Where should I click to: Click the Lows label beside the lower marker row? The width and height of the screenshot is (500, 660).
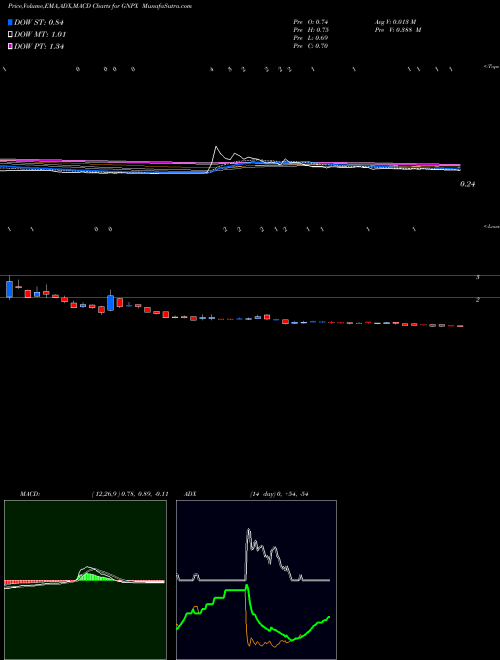pos(492,226)
